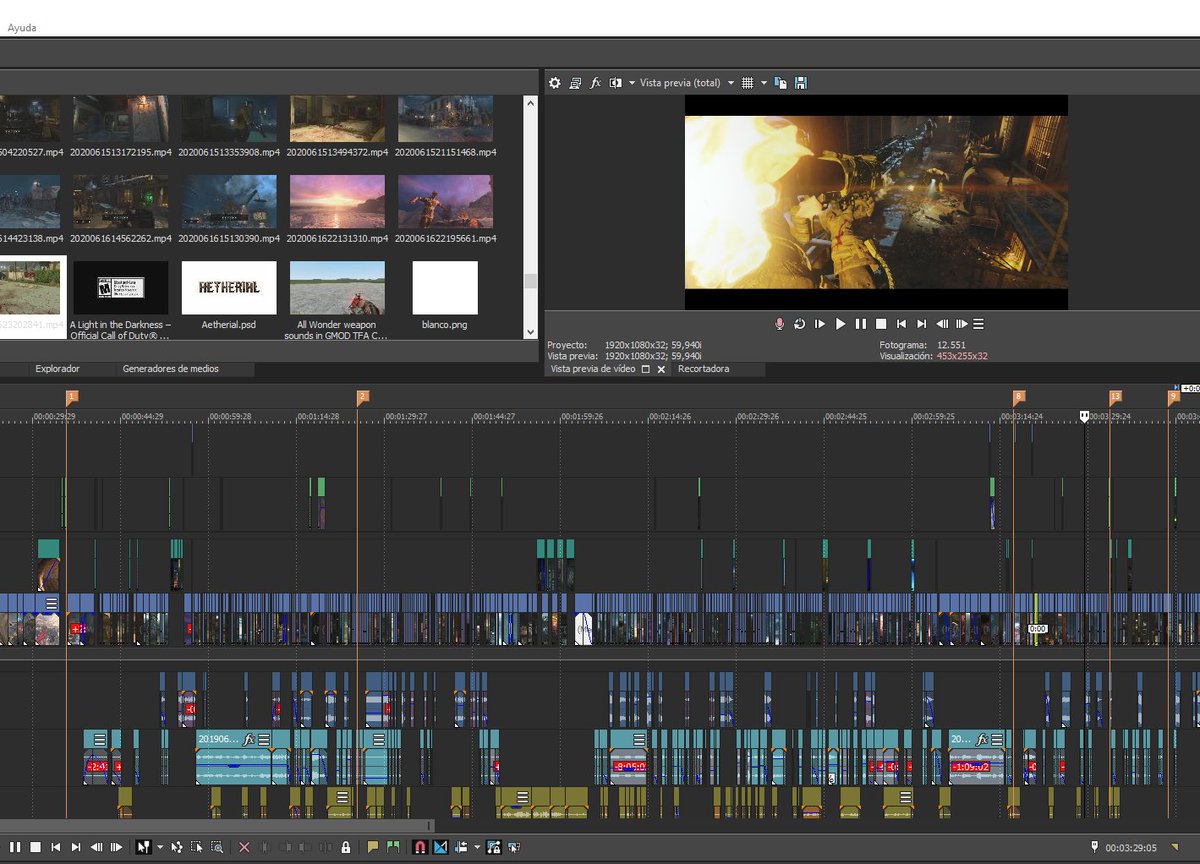This screenshot has width=1200, height=864.
Task: Select media file 2020061513494372.mp4
Action: click(337, 125)
